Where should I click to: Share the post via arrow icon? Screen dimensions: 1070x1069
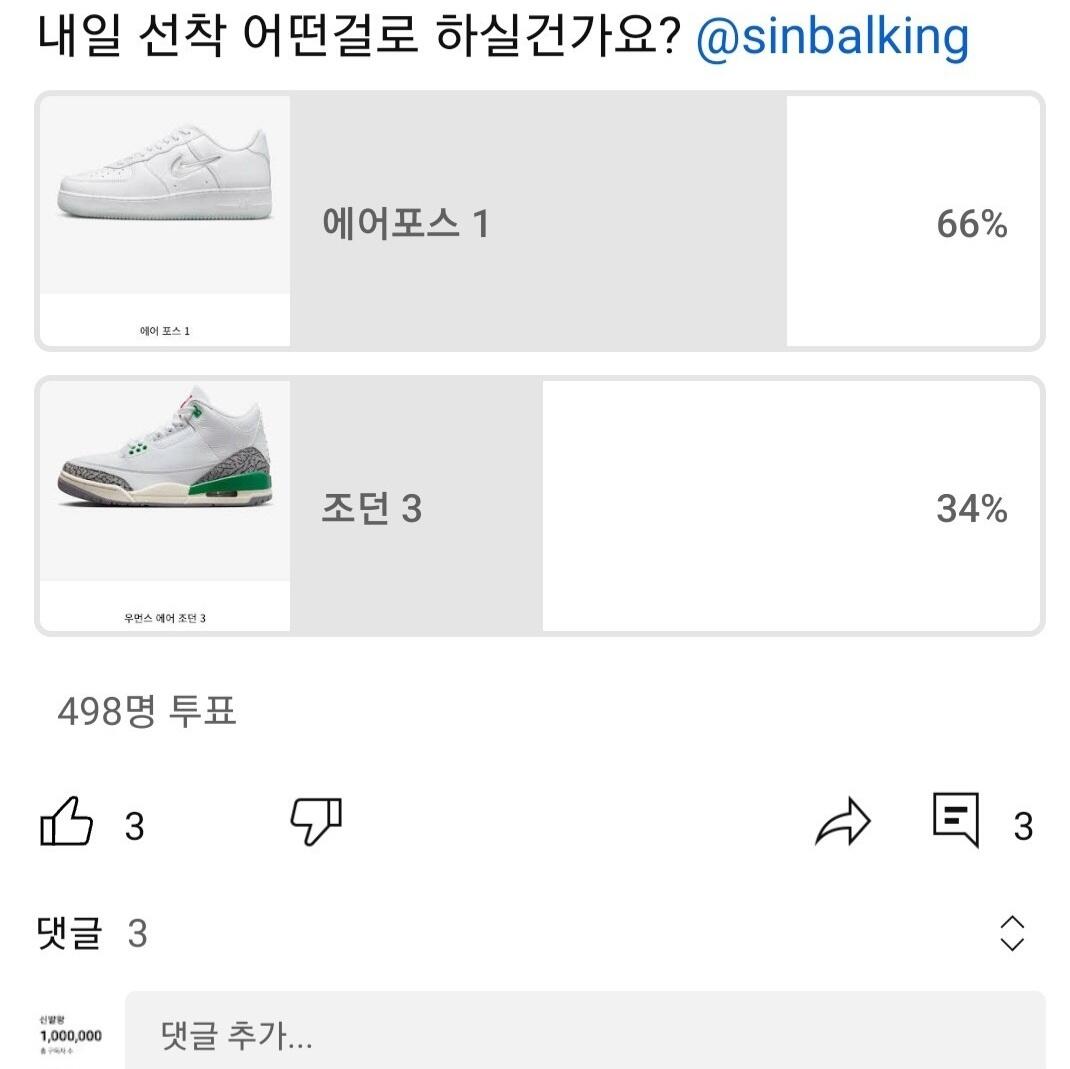[843, 823]
